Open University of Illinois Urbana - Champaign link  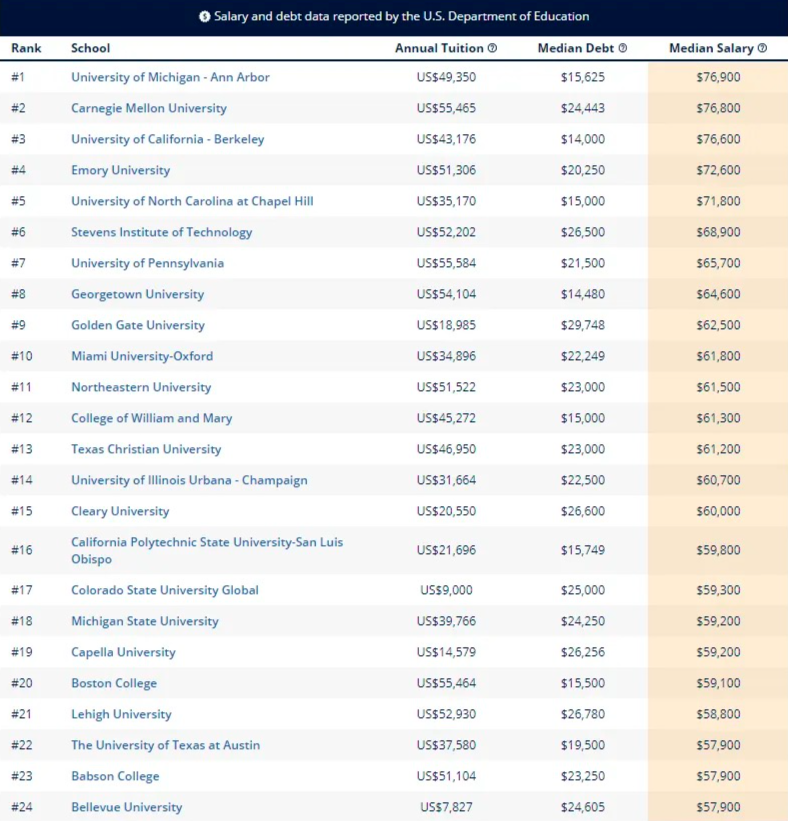[189, 480]
